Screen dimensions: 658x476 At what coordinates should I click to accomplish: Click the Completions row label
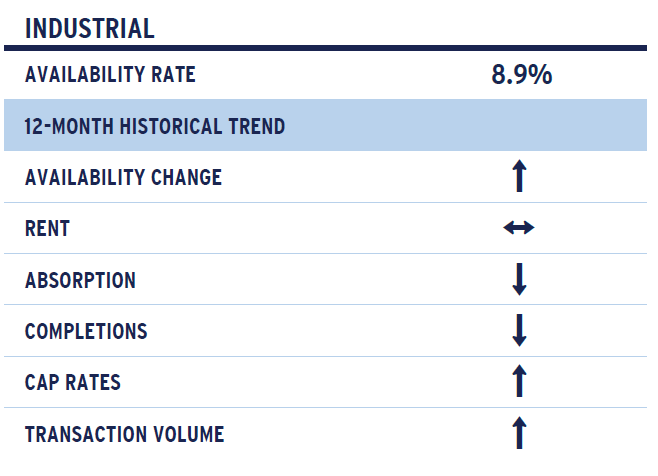tap(86, 331)
